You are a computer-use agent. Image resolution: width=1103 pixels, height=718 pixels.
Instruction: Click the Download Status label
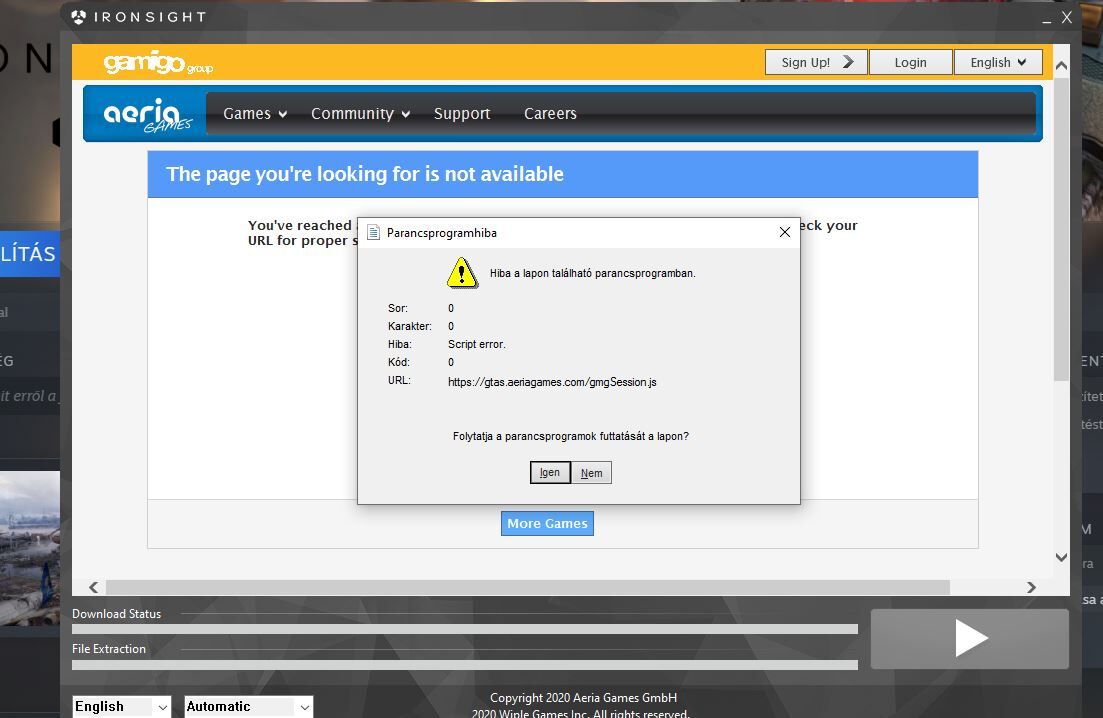(116, 613)
